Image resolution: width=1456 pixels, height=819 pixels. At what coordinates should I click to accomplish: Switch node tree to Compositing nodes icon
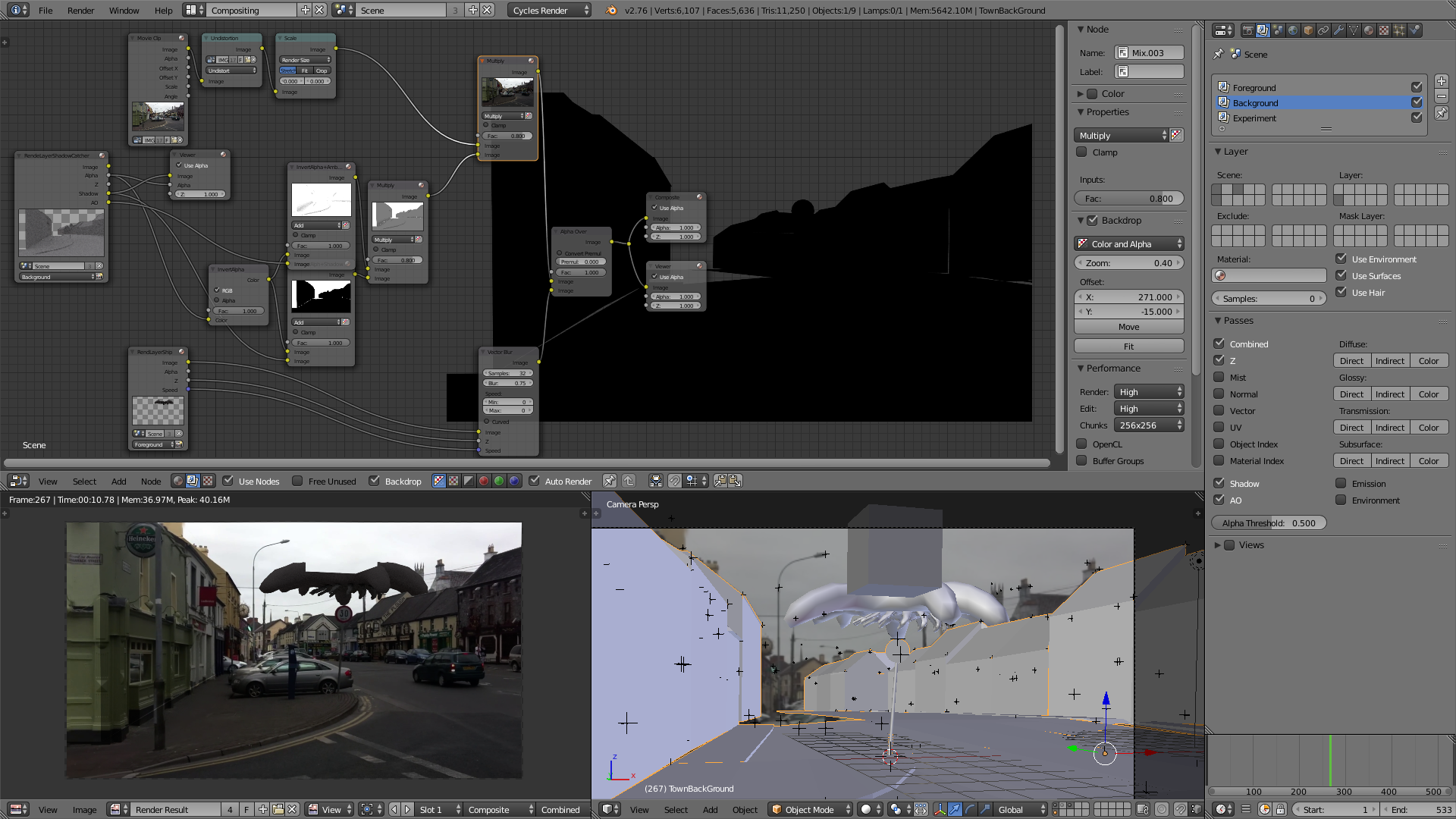click(x=193, y=481)
